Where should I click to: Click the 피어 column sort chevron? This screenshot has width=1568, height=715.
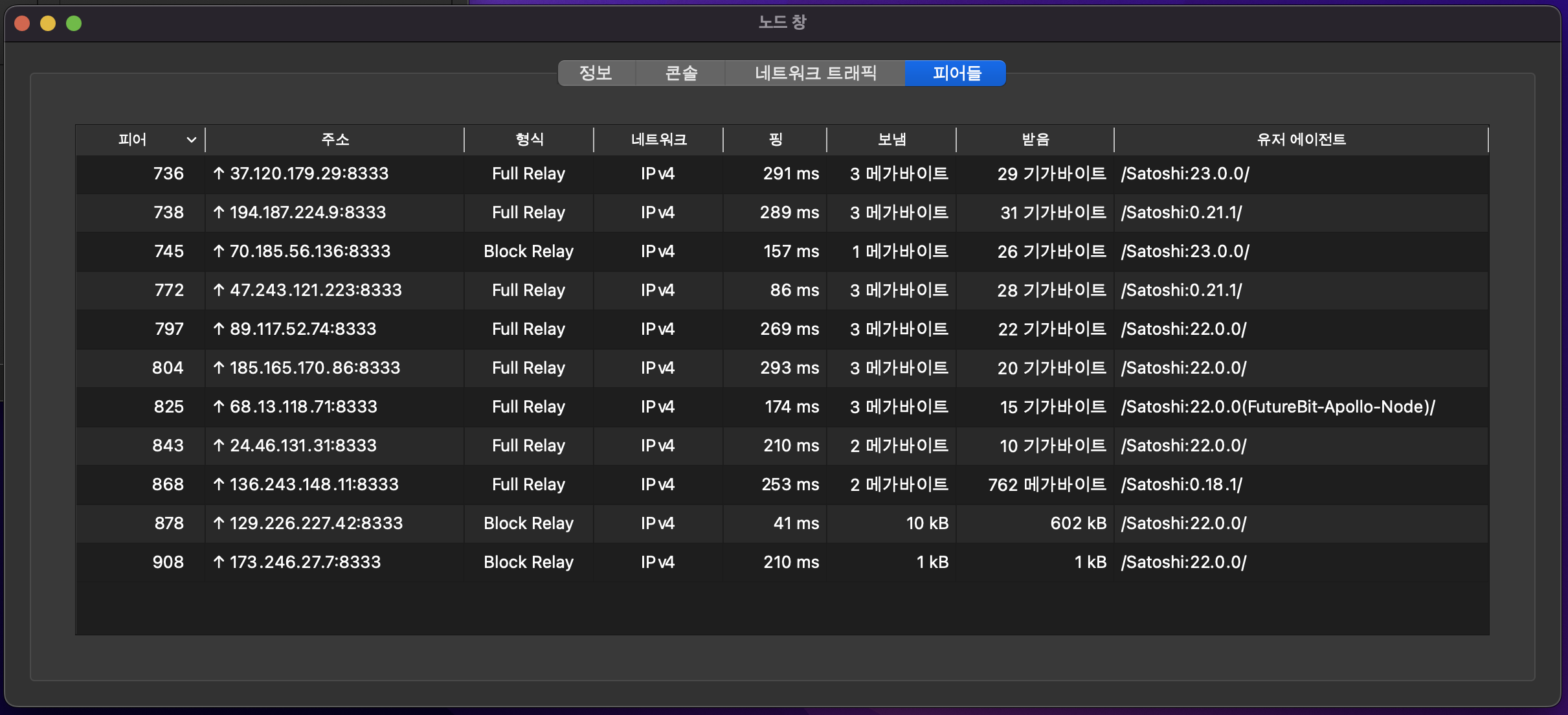191,140
